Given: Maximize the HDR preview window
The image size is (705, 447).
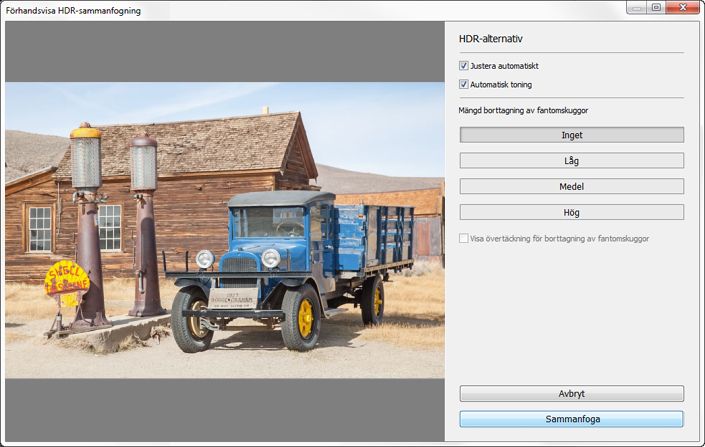Looking at the screenshot, I should (656, 7).
